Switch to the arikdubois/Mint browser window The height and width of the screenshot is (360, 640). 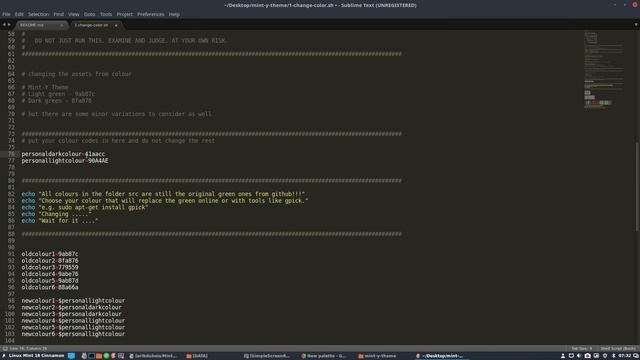click(x=153, y=356)
